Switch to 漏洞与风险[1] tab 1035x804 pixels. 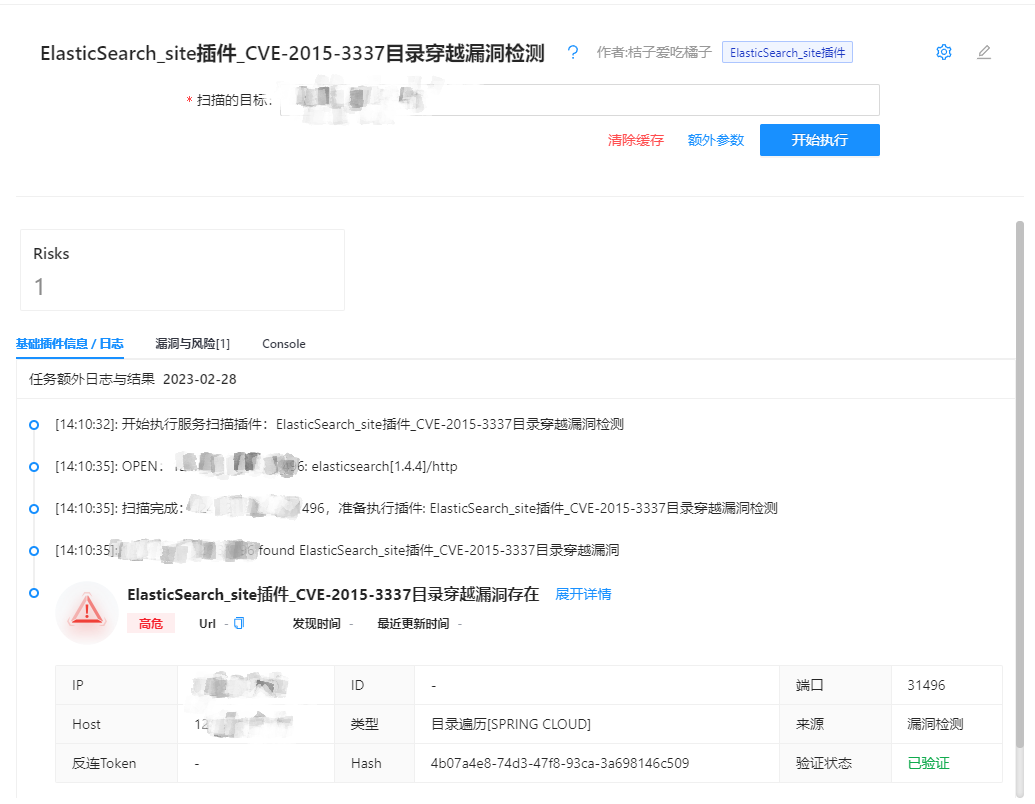(x=192, y=343)
